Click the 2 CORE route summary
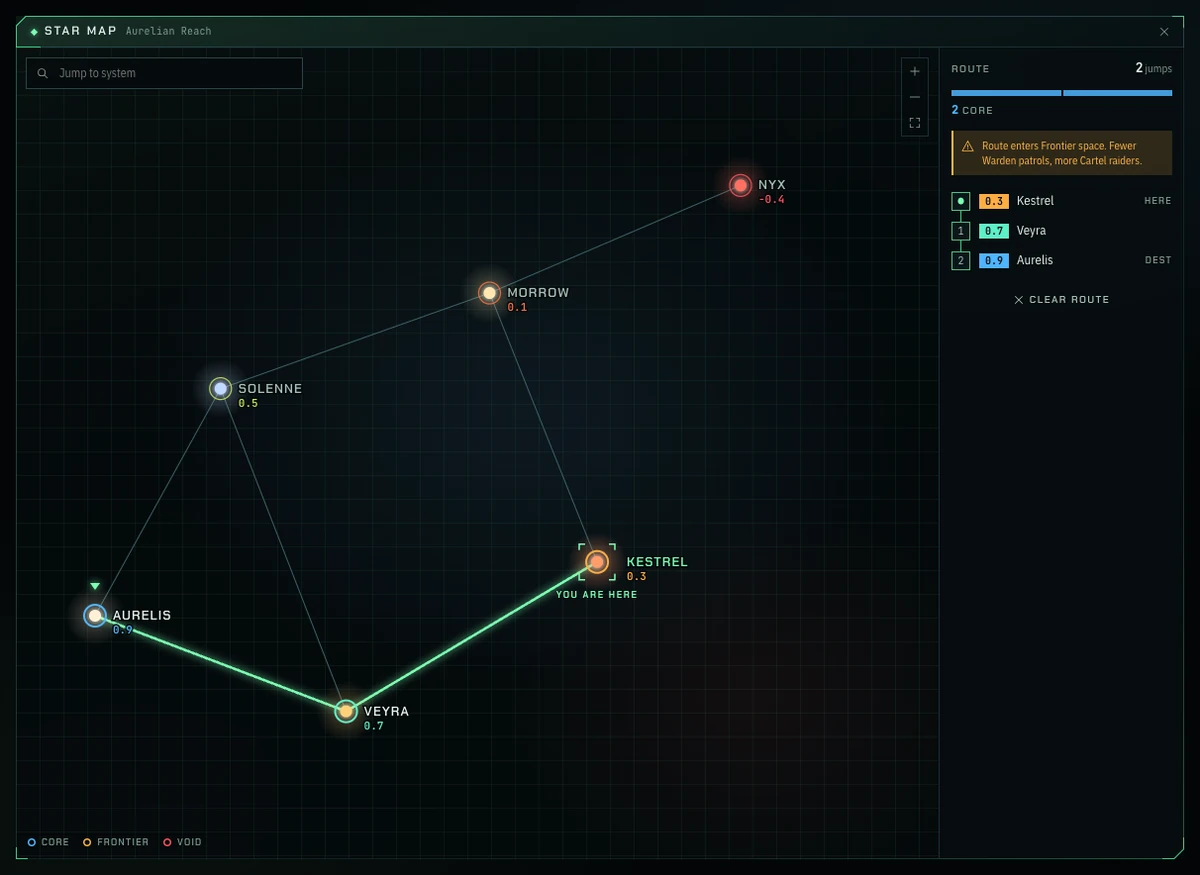This screenshot has width=1200, height=875. click(x=972, y=110)
